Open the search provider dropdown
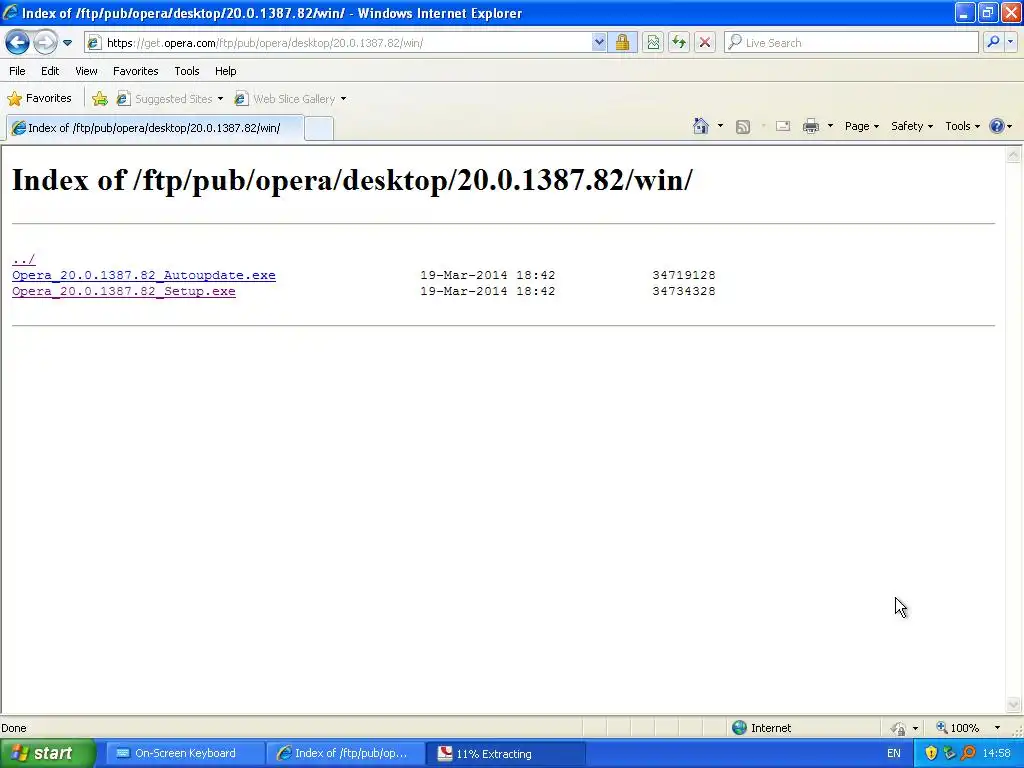The height and width of the screenshot is (768, 1024). pyautogui.click(x=1010, y=43)
